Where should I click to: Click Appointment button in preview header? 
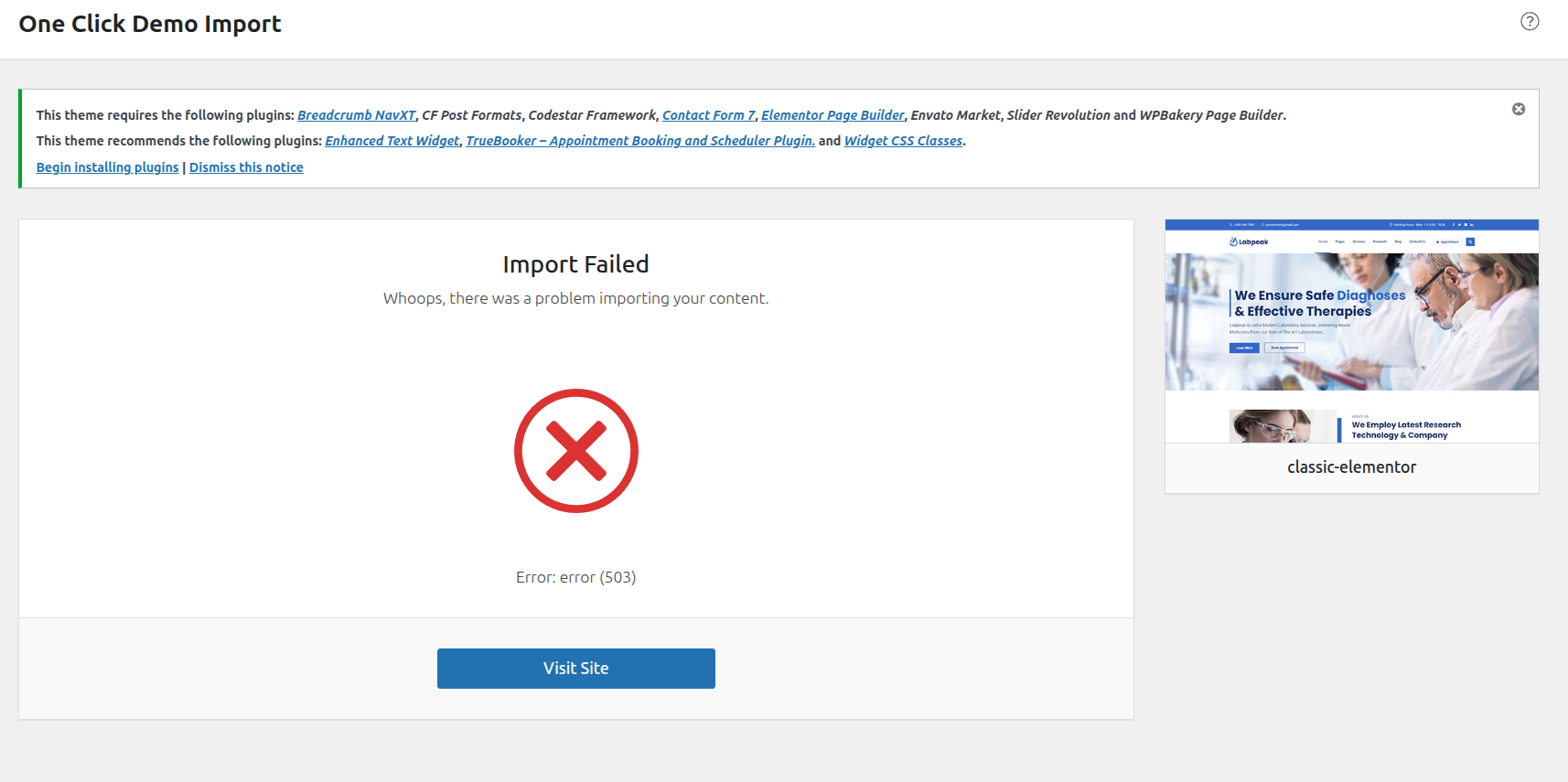pyautogui.click(x=1447, y=242)
